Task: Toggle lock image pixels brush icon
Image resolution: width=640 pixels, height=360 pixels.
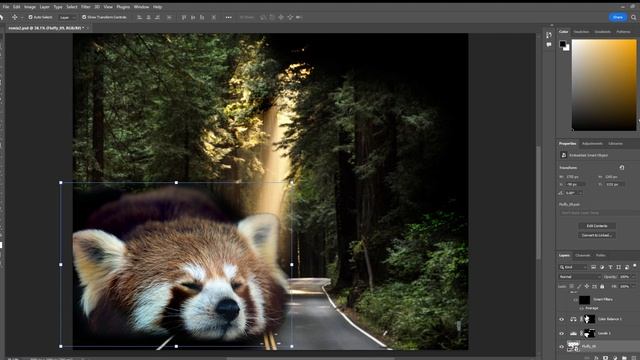Action: tap(579, 286)
